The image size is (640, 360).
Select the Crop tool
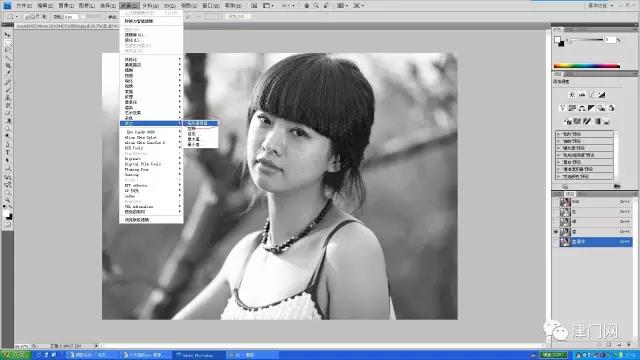[7, 66]
